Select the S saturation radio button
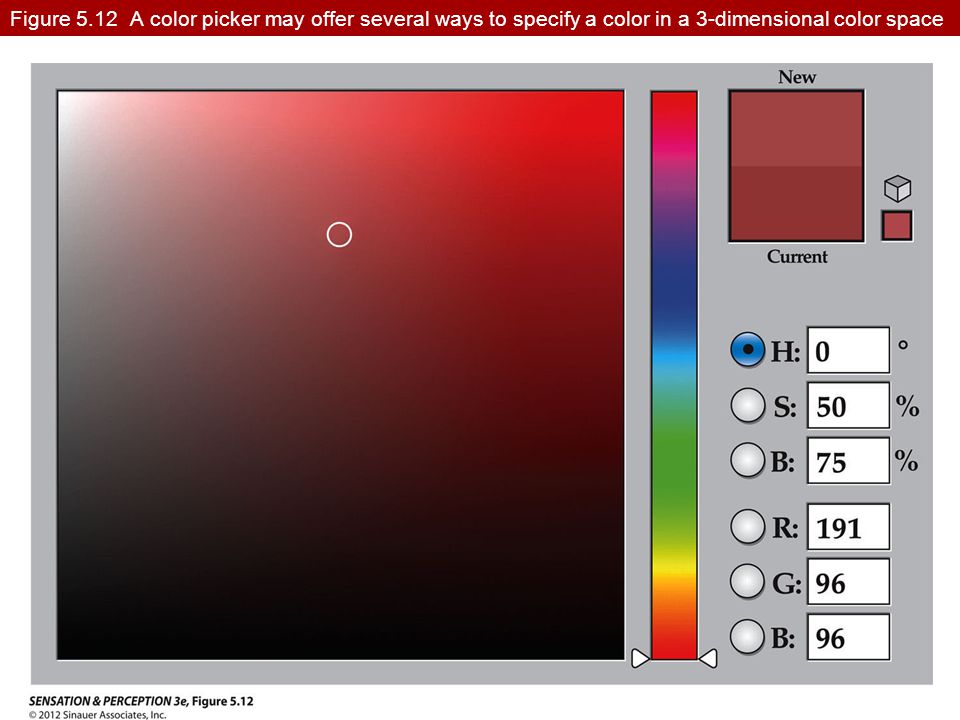The width and height of the screenshot is (960, 720). (x=748, y=405)
